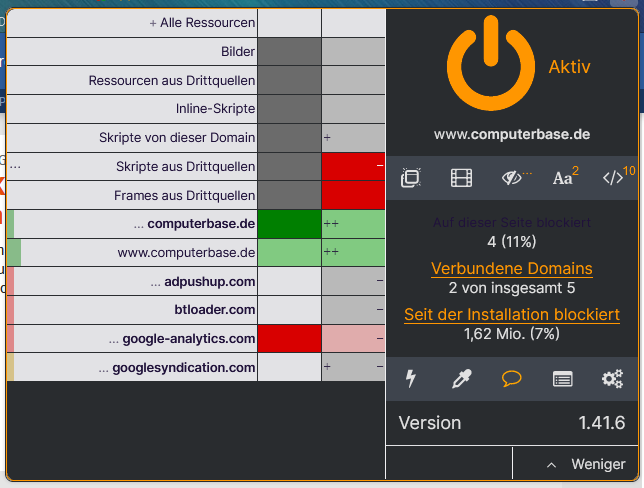The height and width of the screenshot is (488, 644).
Task: Toggle large media elements blocking icon
Action: (x=461, y=178)
